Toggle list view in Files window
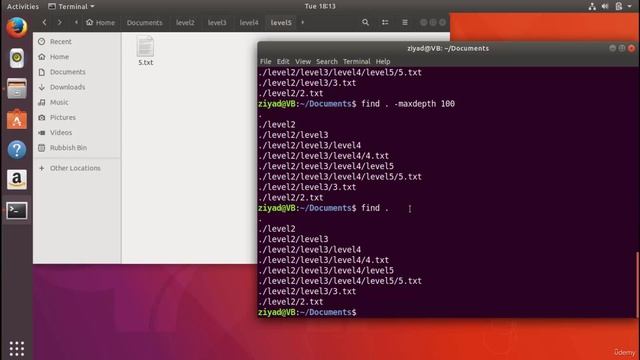This screenshot has height=360, width=640. click(x=385, y=22)
